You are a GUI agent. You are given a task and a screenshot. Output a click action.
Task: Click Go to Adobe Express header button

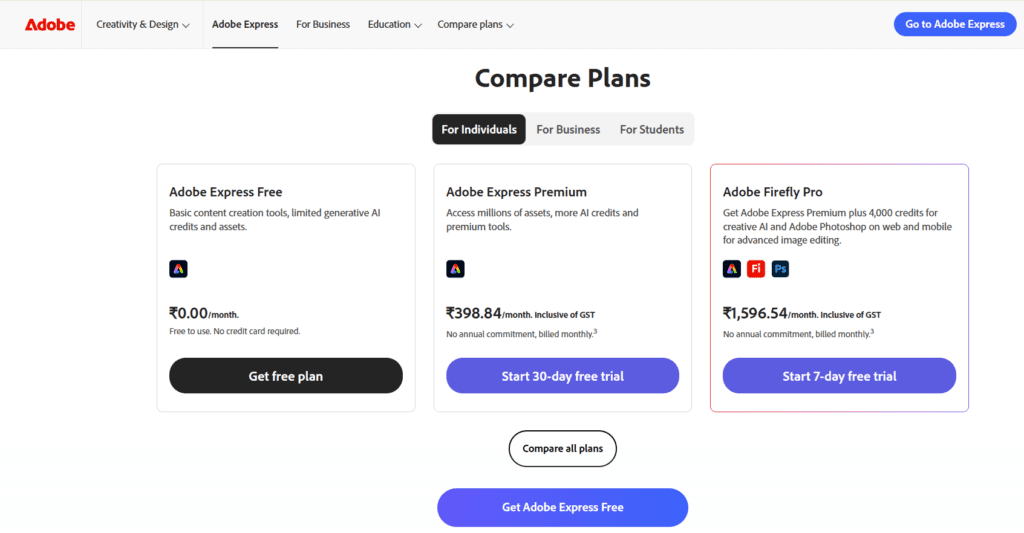pyautogui.click(x=954, y=24)
